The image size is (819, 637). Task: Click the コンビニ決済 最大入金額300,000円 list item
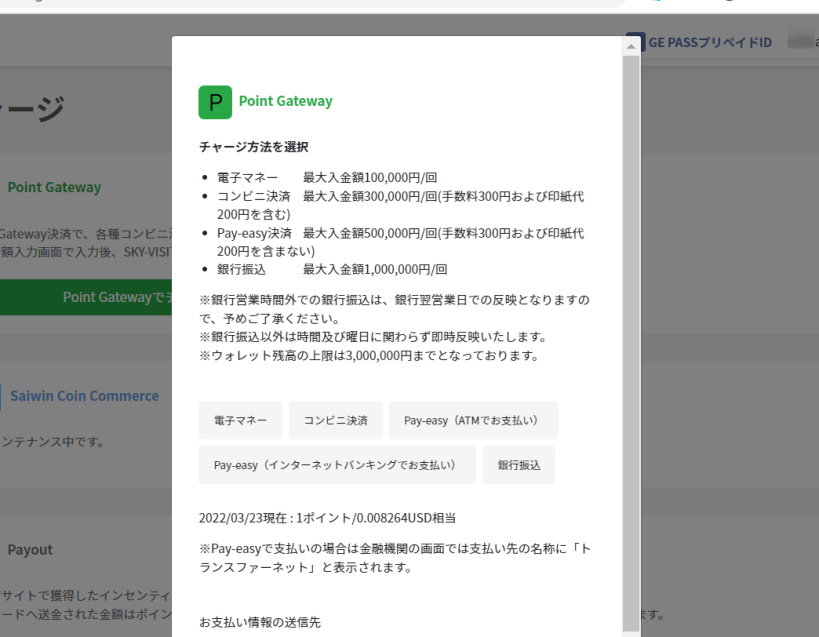(x=401, y=205)
